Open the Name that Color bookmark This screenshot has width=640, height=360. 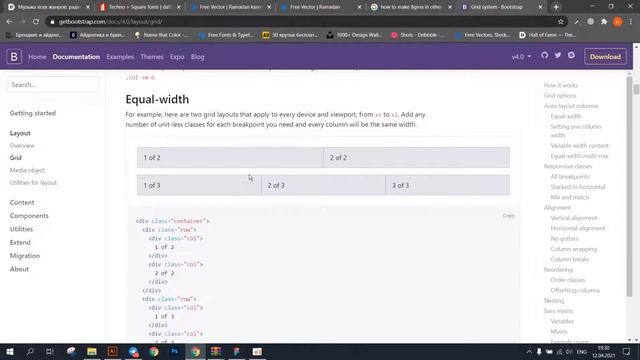[x=161, y=35]
